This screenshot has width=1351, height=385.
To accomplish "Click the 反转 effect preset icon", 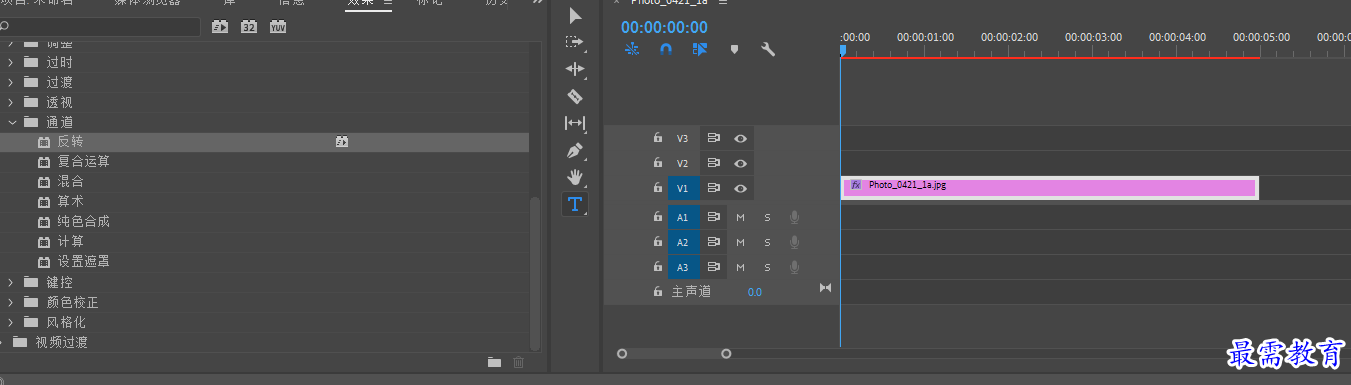I will click(43, 142).
